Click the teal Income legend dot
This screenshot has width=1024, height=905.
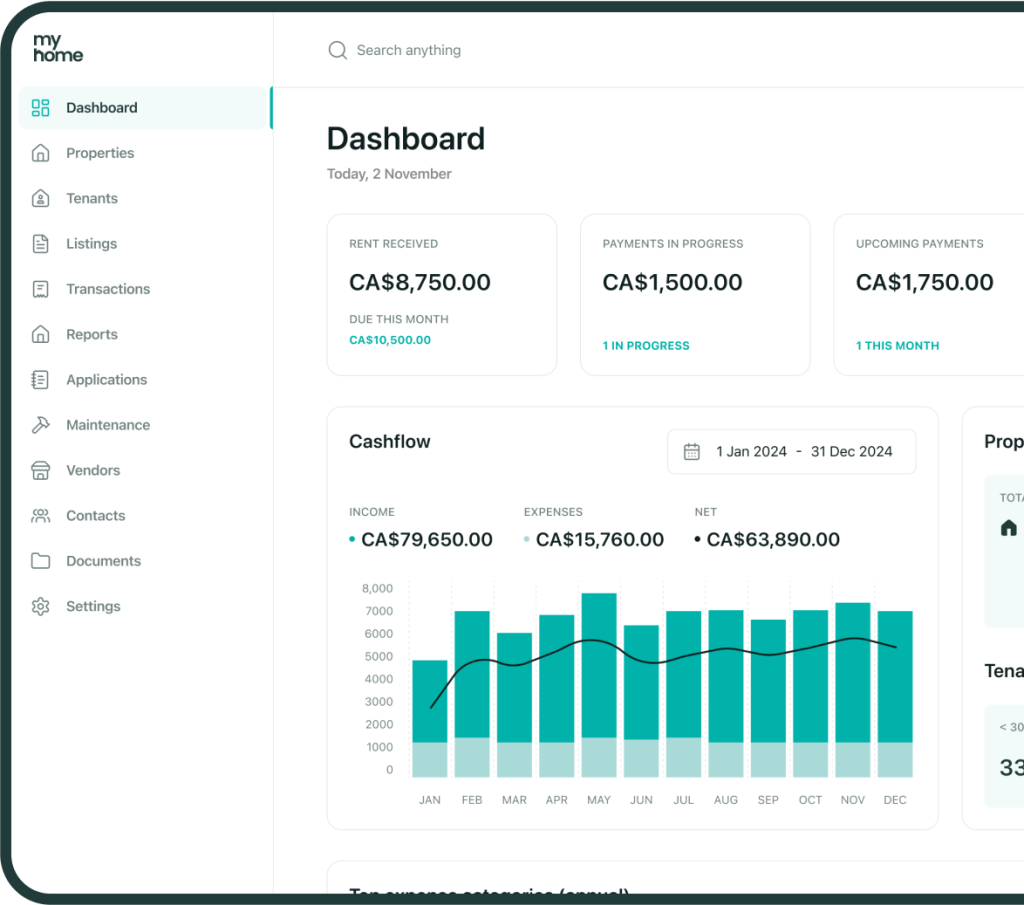click(x=352, y=539)
